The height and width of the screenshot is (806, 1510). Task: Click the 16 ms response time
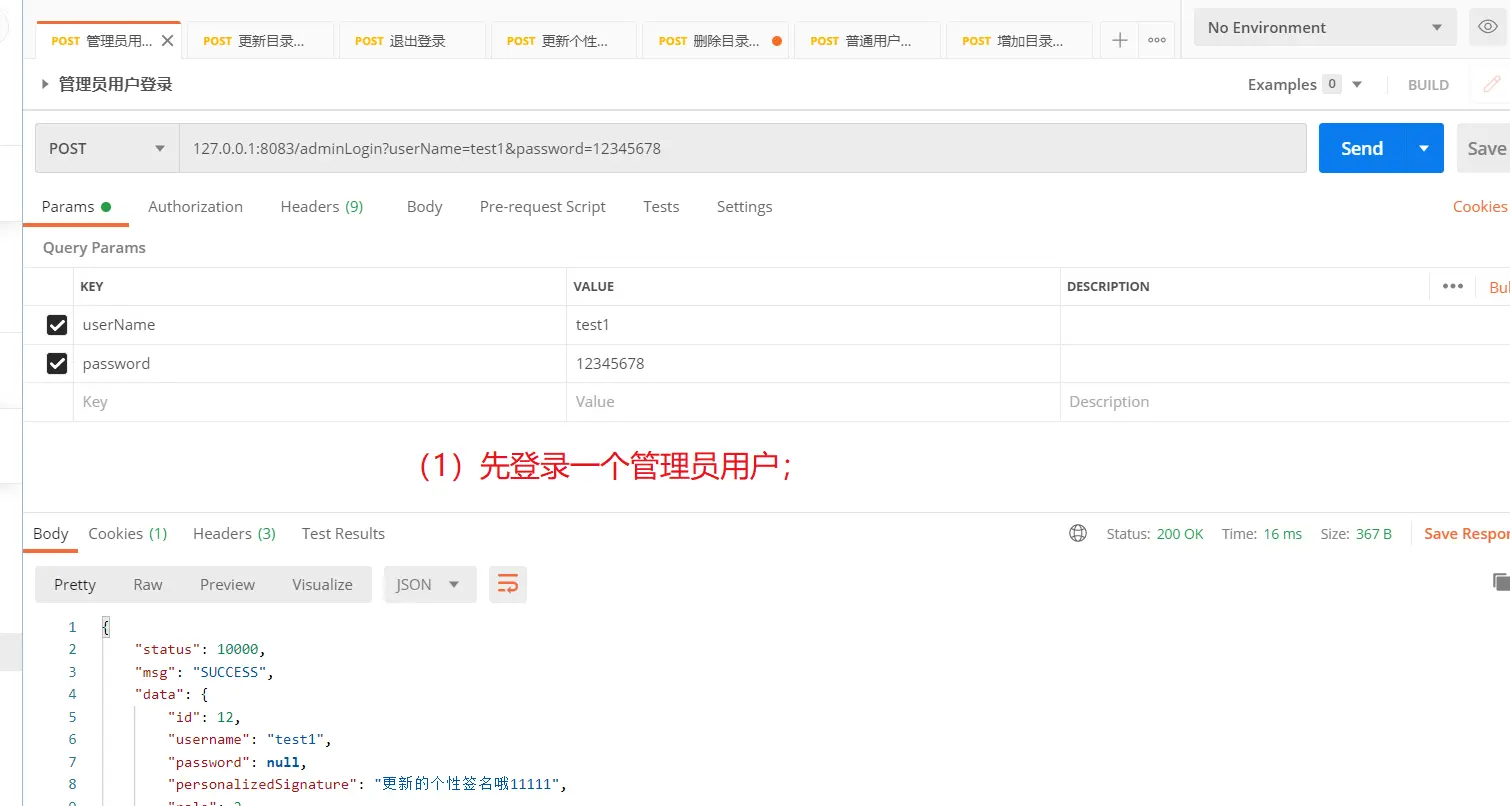click(x=1283, y=534)
